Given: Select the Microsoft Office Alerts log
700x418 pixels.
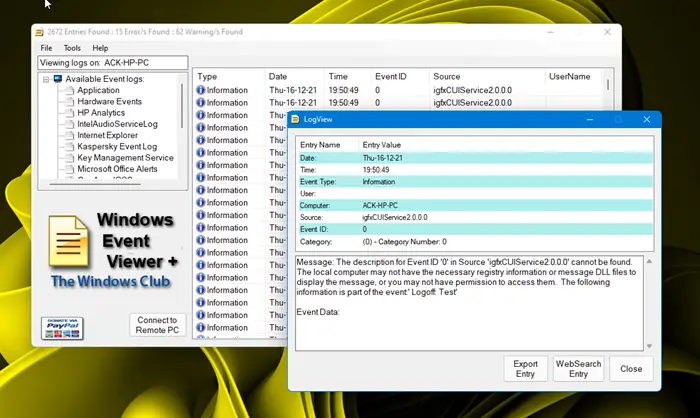Looking at the screenshot, I should [x=117, y=169].
